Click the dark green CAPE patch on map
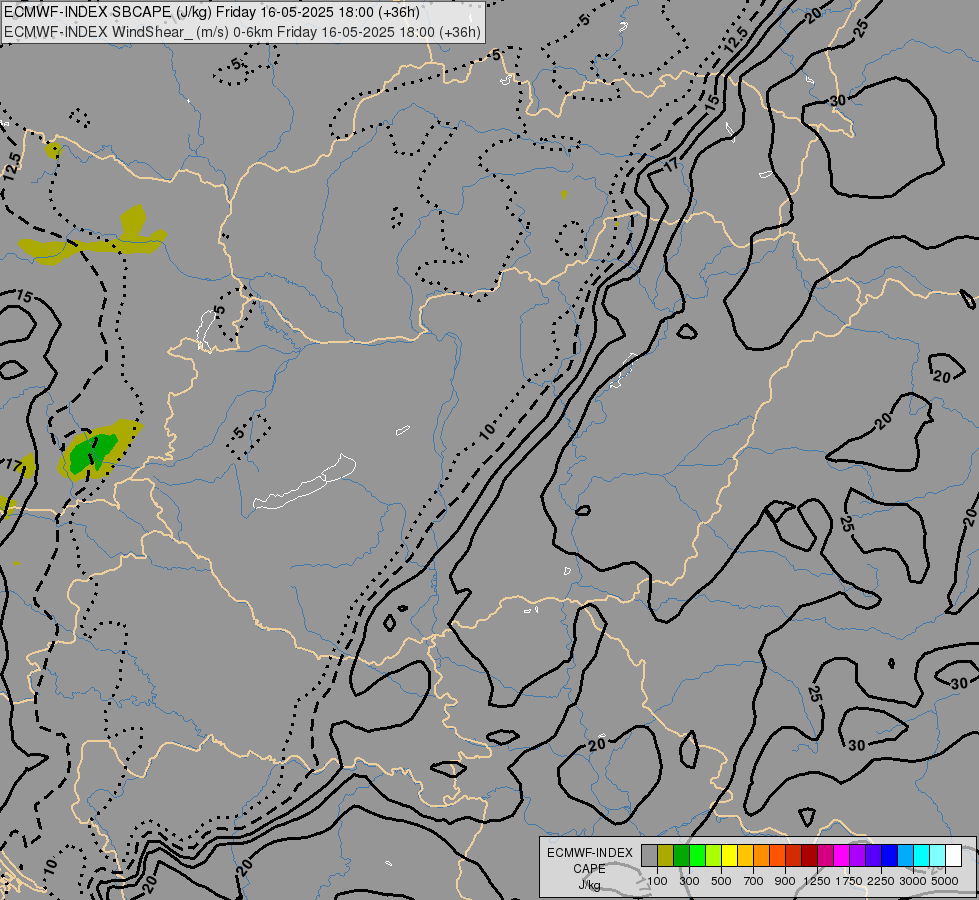This screenshot has height=900, width=979. click(92, 452)
